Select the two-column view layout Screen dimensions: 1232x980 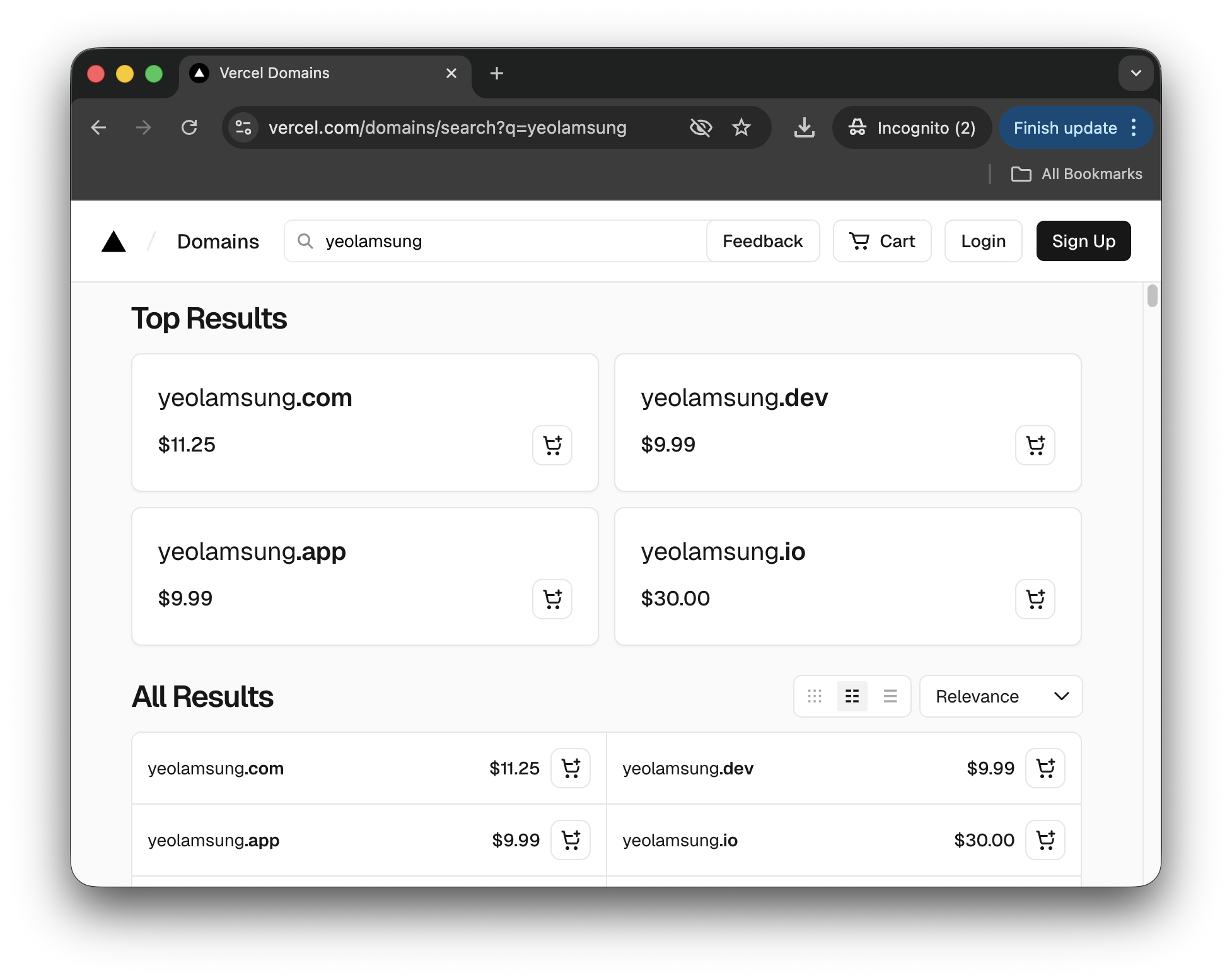852,696
